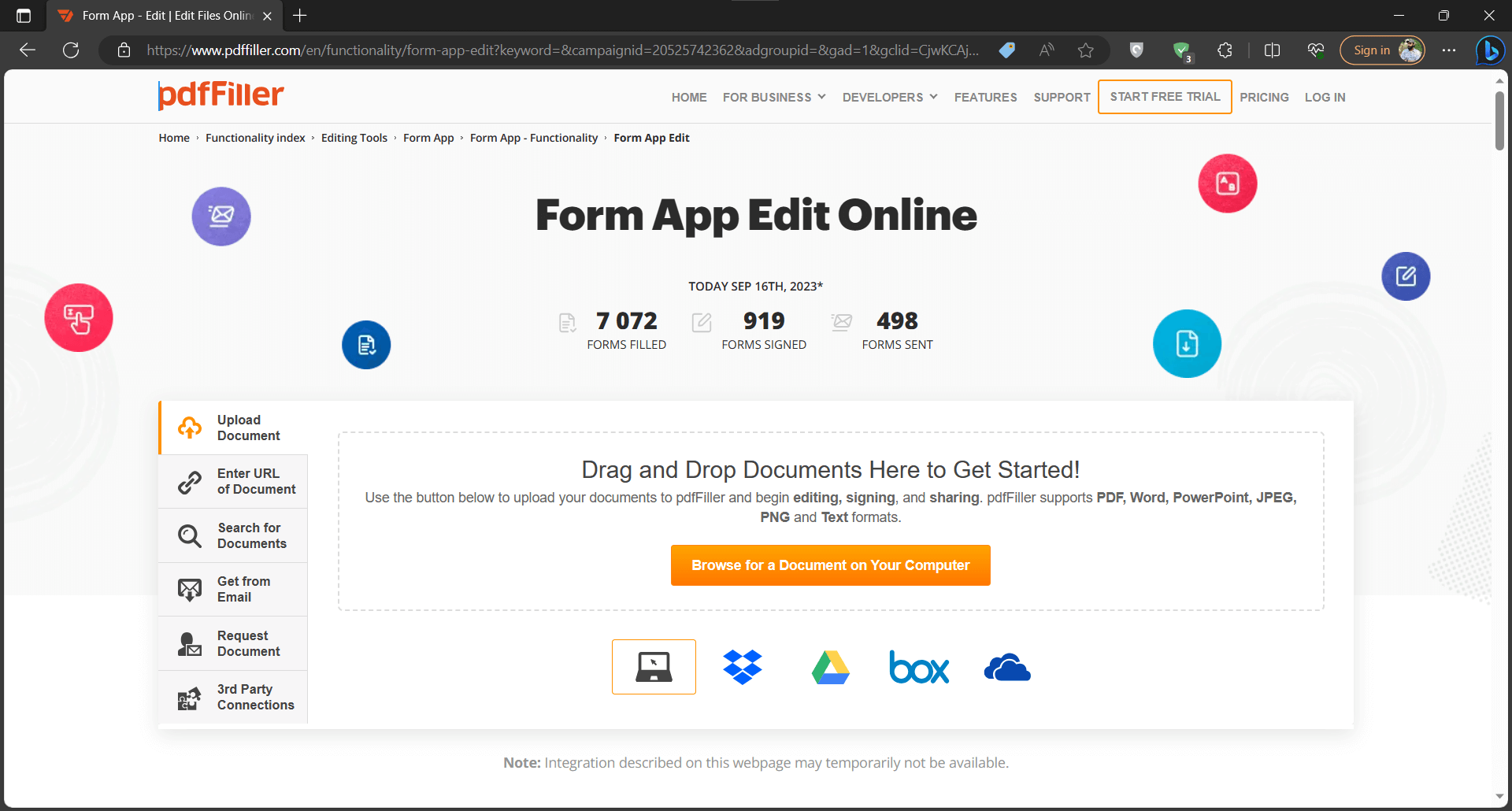
Task: Select the computer device upload icon
Action: [654, 667]
